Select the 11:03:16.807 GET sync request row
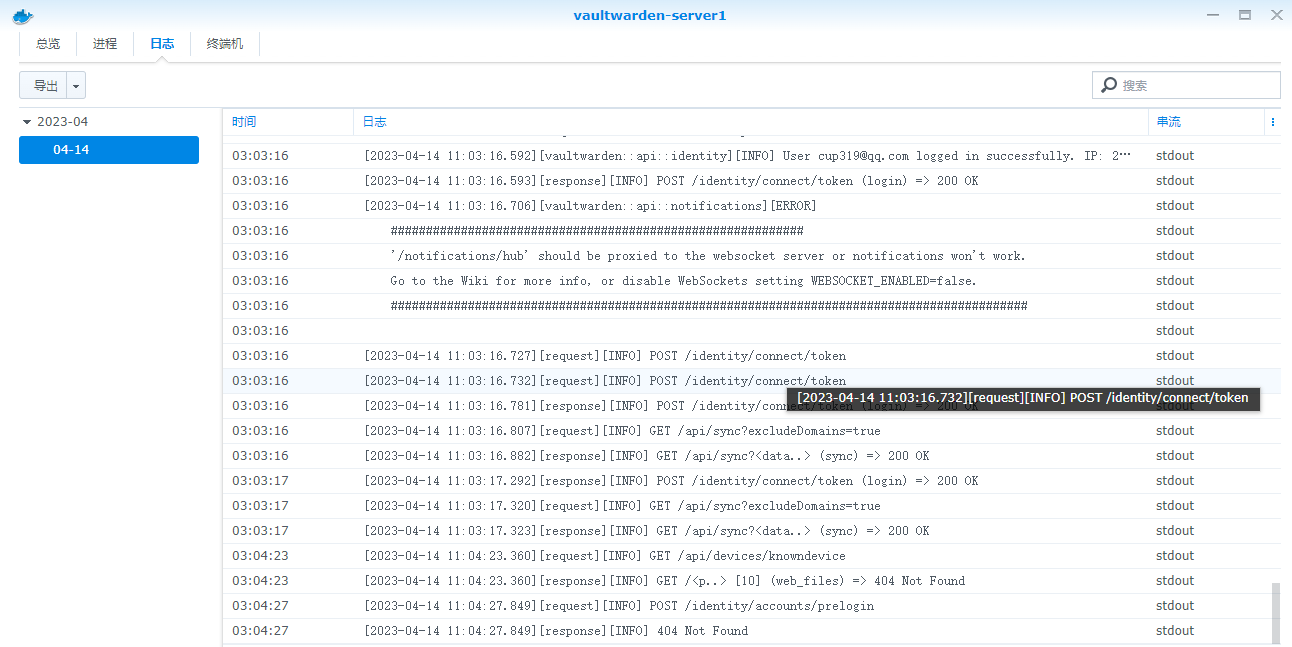Viewport: 1292px width, 647px height. [751, 431]
